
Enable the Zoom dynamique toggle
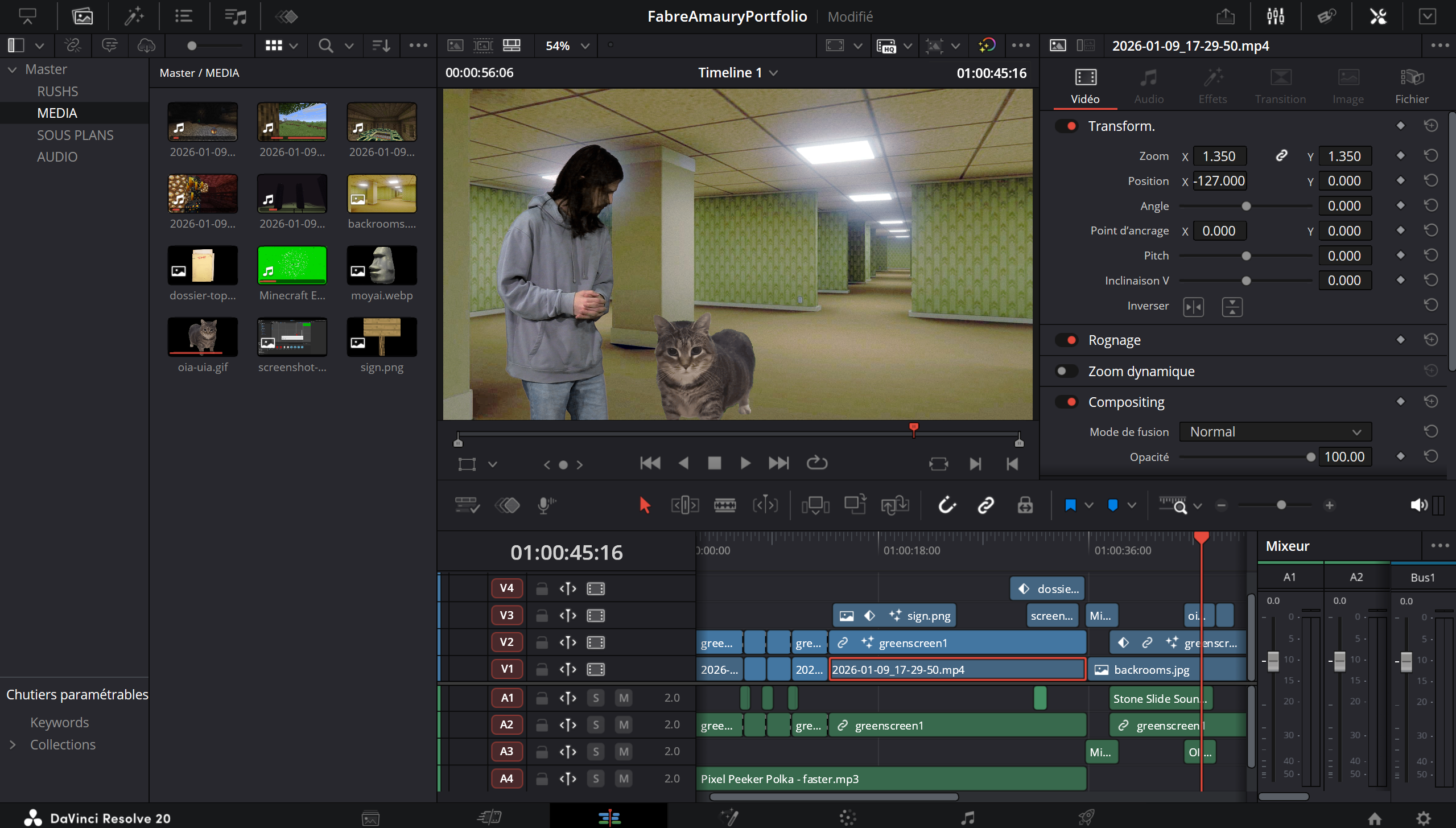click(1067, 371)
